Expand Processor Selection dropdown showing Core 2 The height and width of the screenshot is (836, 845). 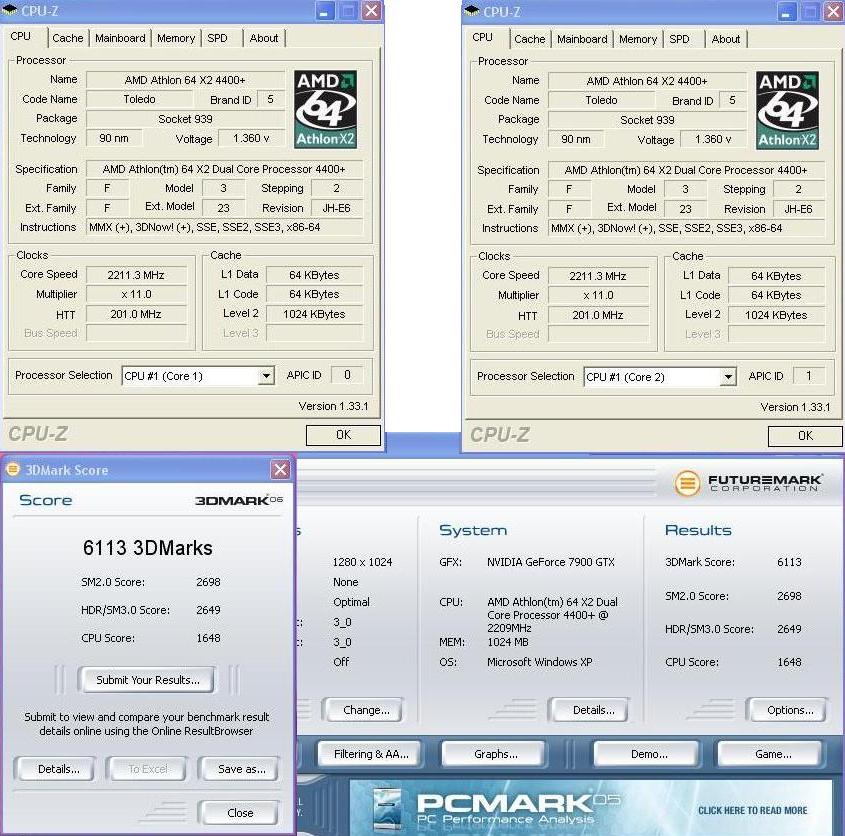[x=728, y=377]
